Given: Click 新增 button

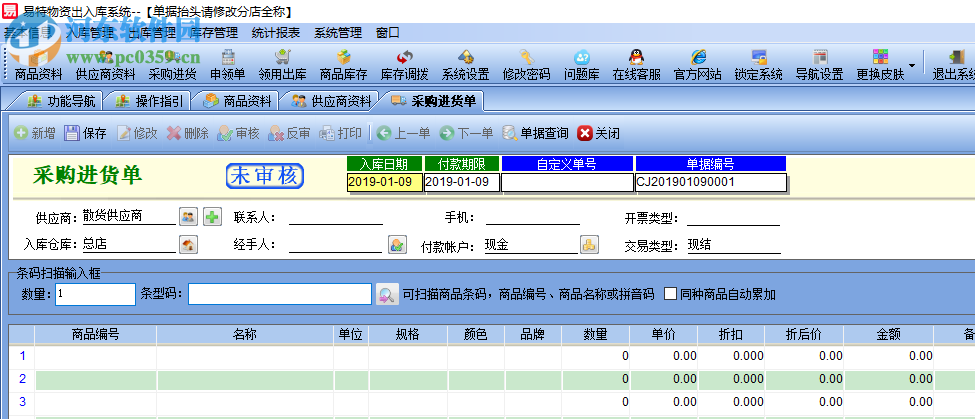Looking at the screenshot, I should point(35,133).
